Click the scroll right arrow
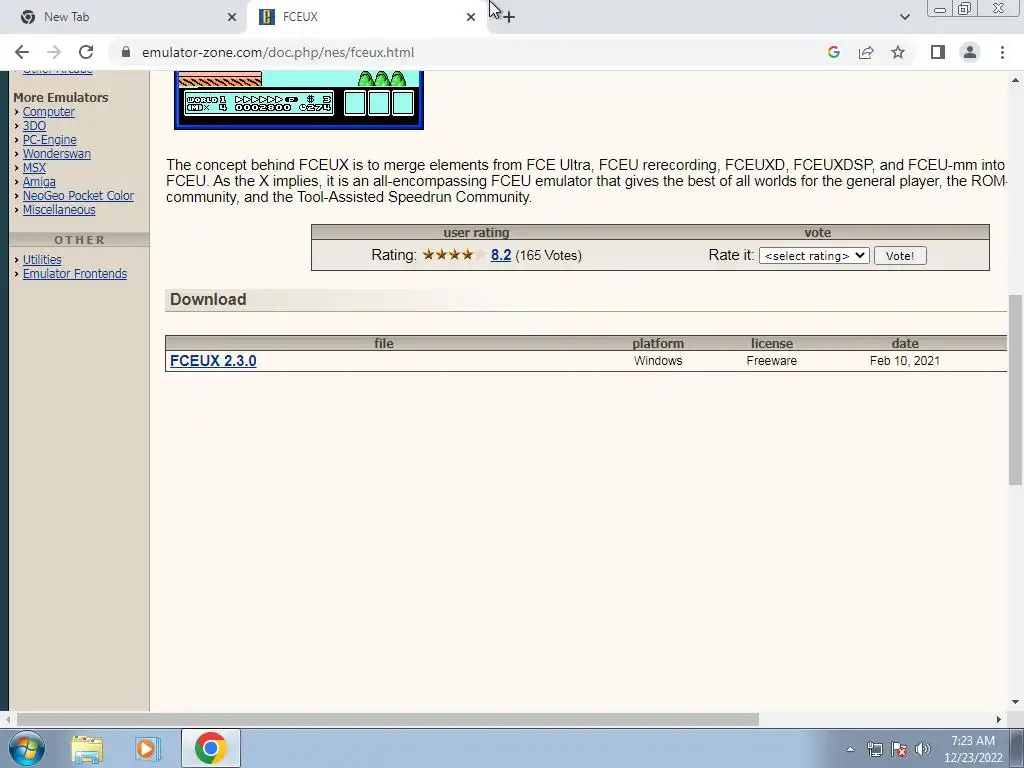Screen dimensions: 1024x768 point(999,719)
